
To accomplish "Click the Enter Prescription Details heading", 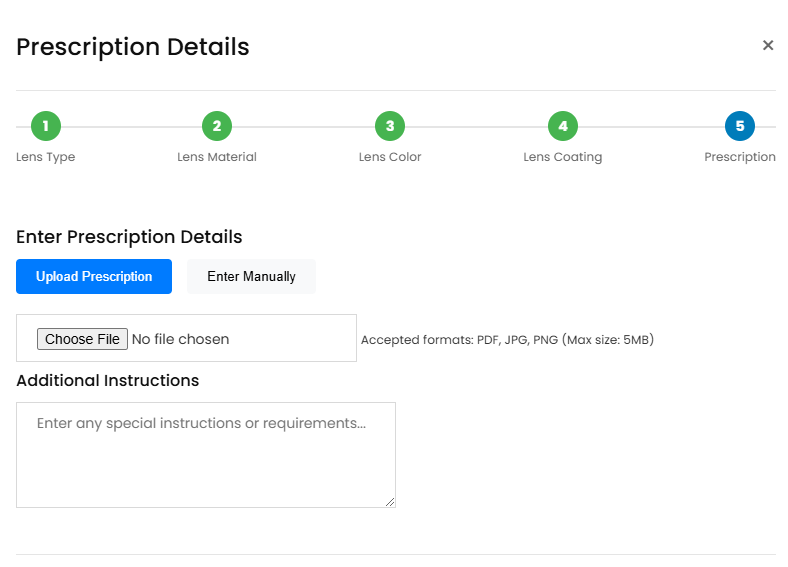I will (x=129, y=237).
